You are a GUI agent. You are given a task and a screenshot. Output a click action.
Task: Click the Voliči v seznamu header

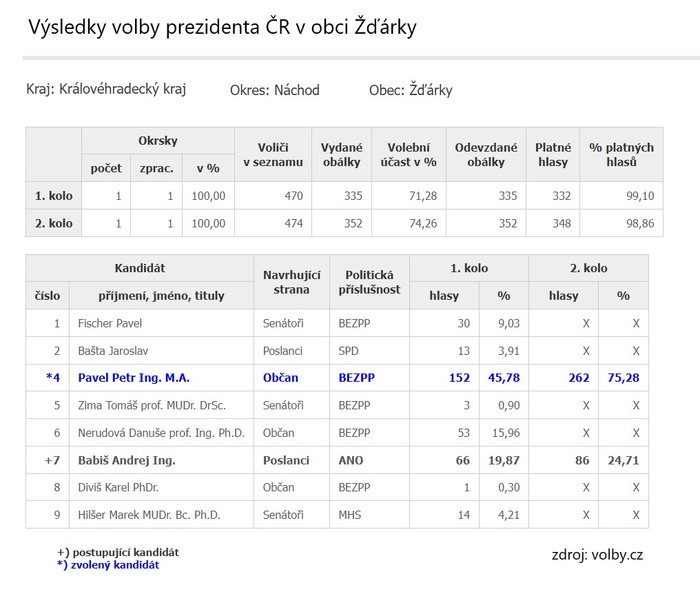click(x=273, y=154)
